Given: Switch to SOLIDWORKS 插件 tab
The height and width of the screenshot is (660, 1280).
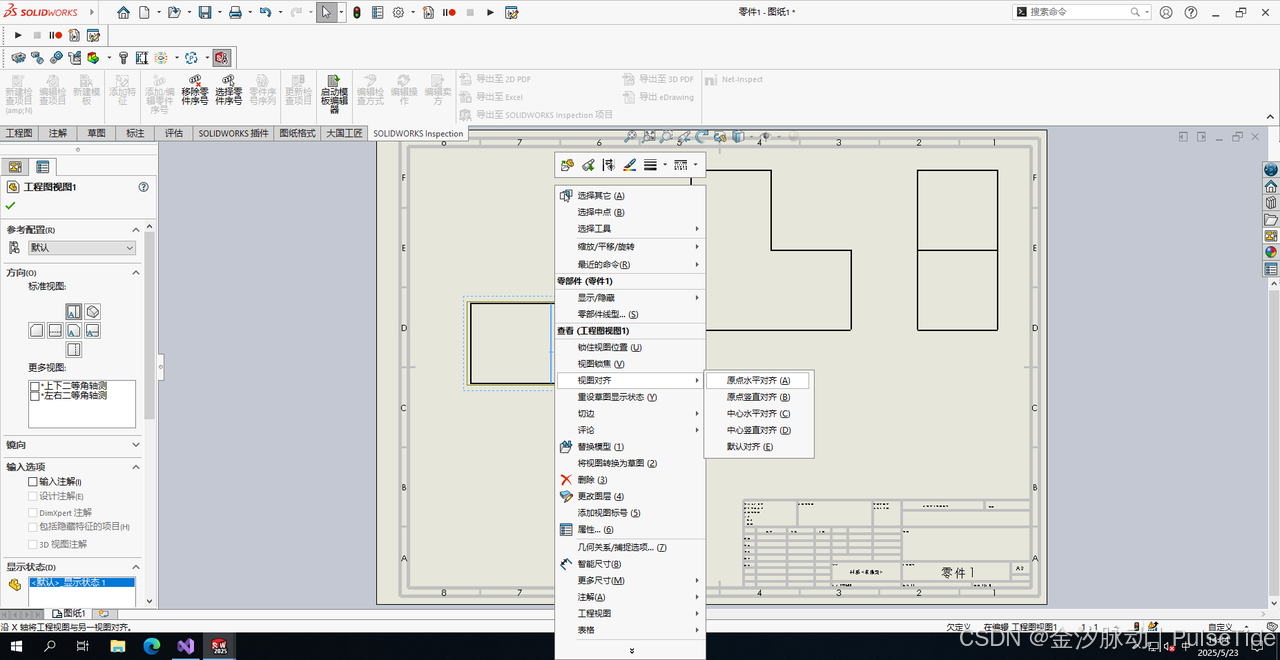Looking at the screenshot, I should coord(233,133).
